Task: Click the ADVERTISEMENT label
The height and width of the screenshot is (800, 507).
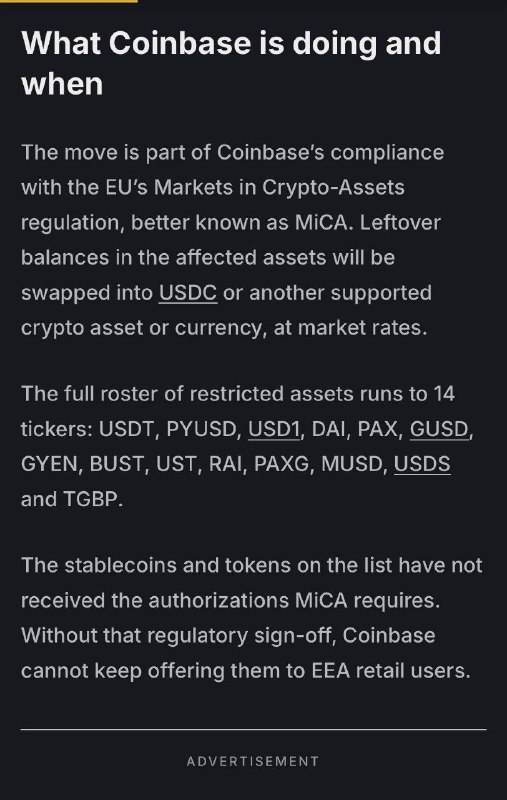Action: (x=253, y=761)
